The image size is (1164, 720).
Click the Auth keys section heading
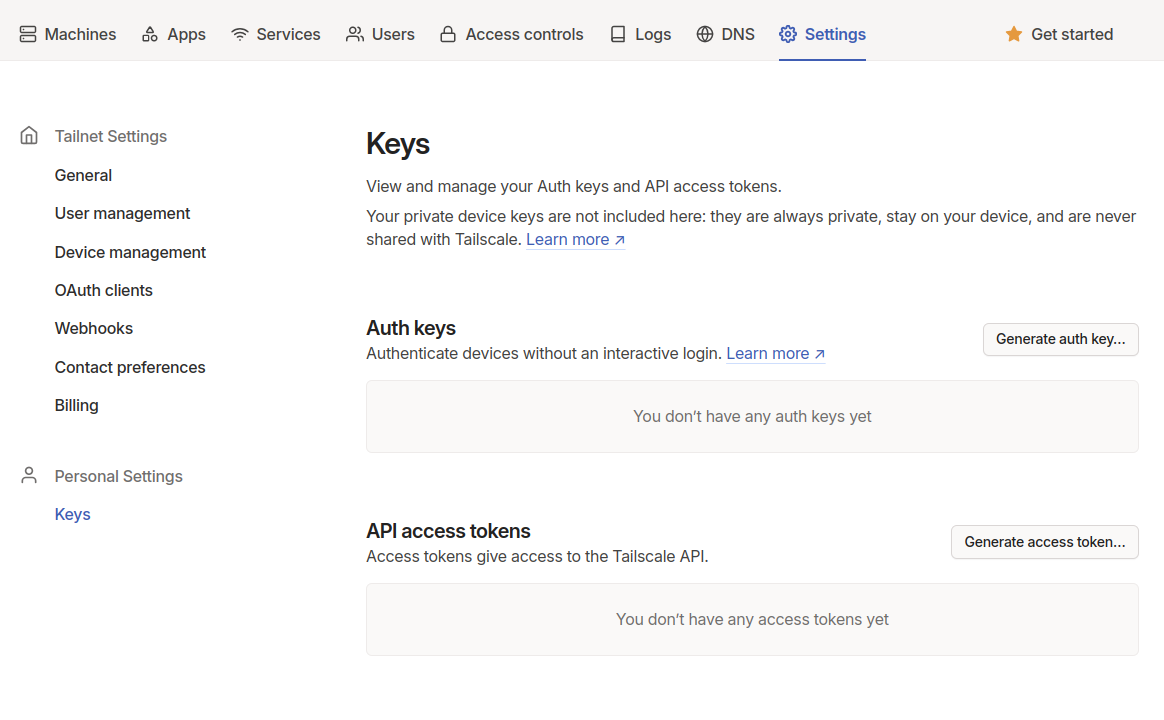click(411, 328)
